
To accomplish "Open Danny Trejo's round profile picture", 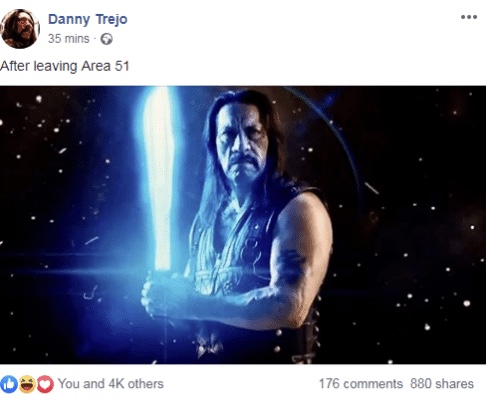I will tap(20, 29).
